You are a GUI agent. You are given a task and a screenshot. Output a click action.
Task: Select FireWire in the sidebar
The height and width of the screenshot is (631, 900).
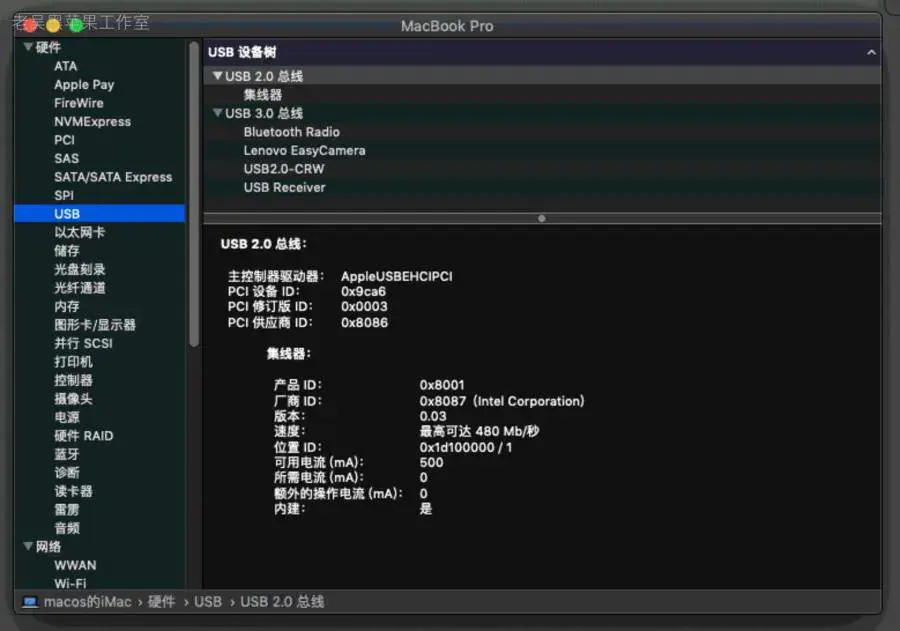pos(79,103)
